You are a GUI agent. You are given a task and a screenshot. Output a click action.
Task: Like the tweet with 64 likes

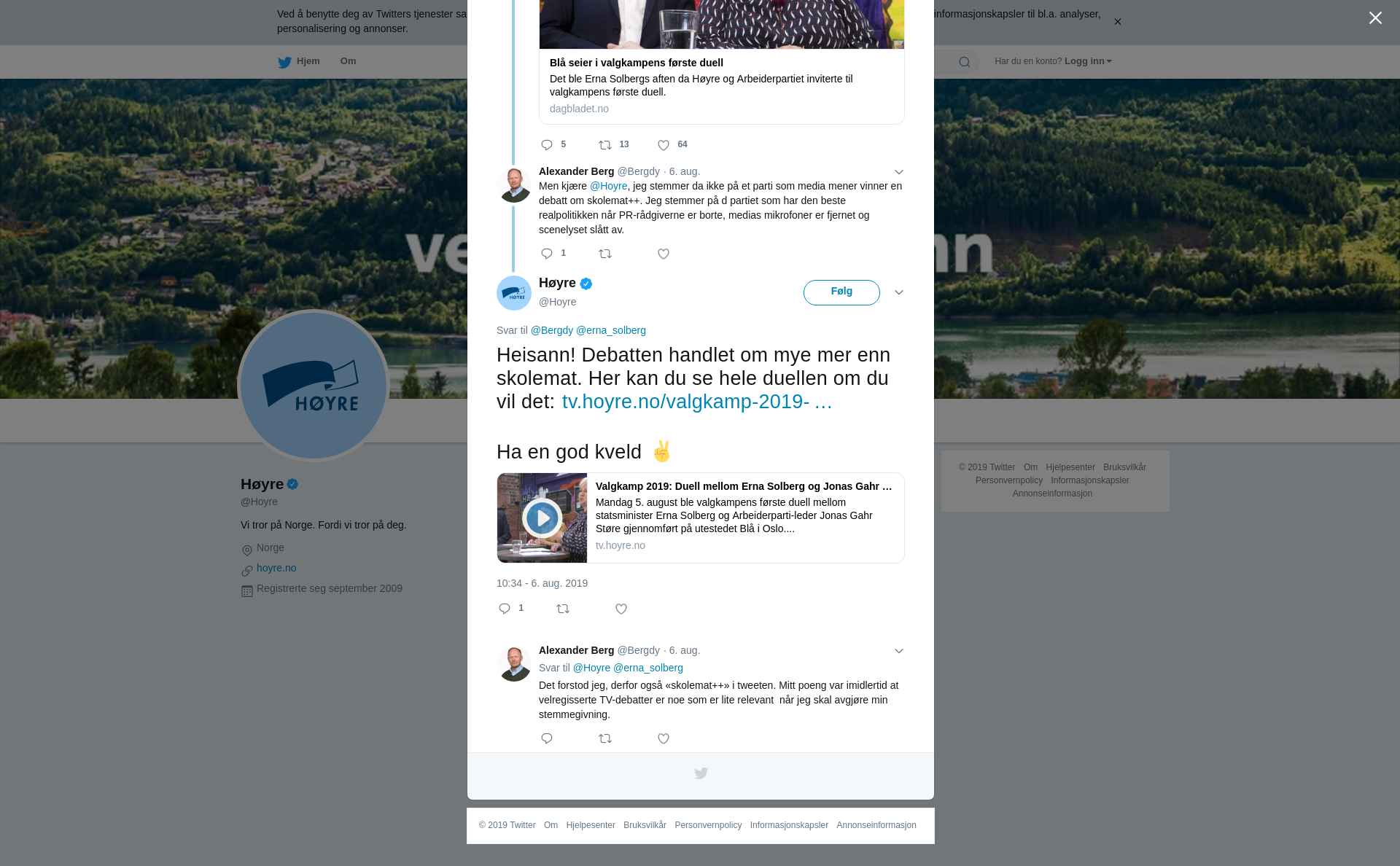pos(664,145)
